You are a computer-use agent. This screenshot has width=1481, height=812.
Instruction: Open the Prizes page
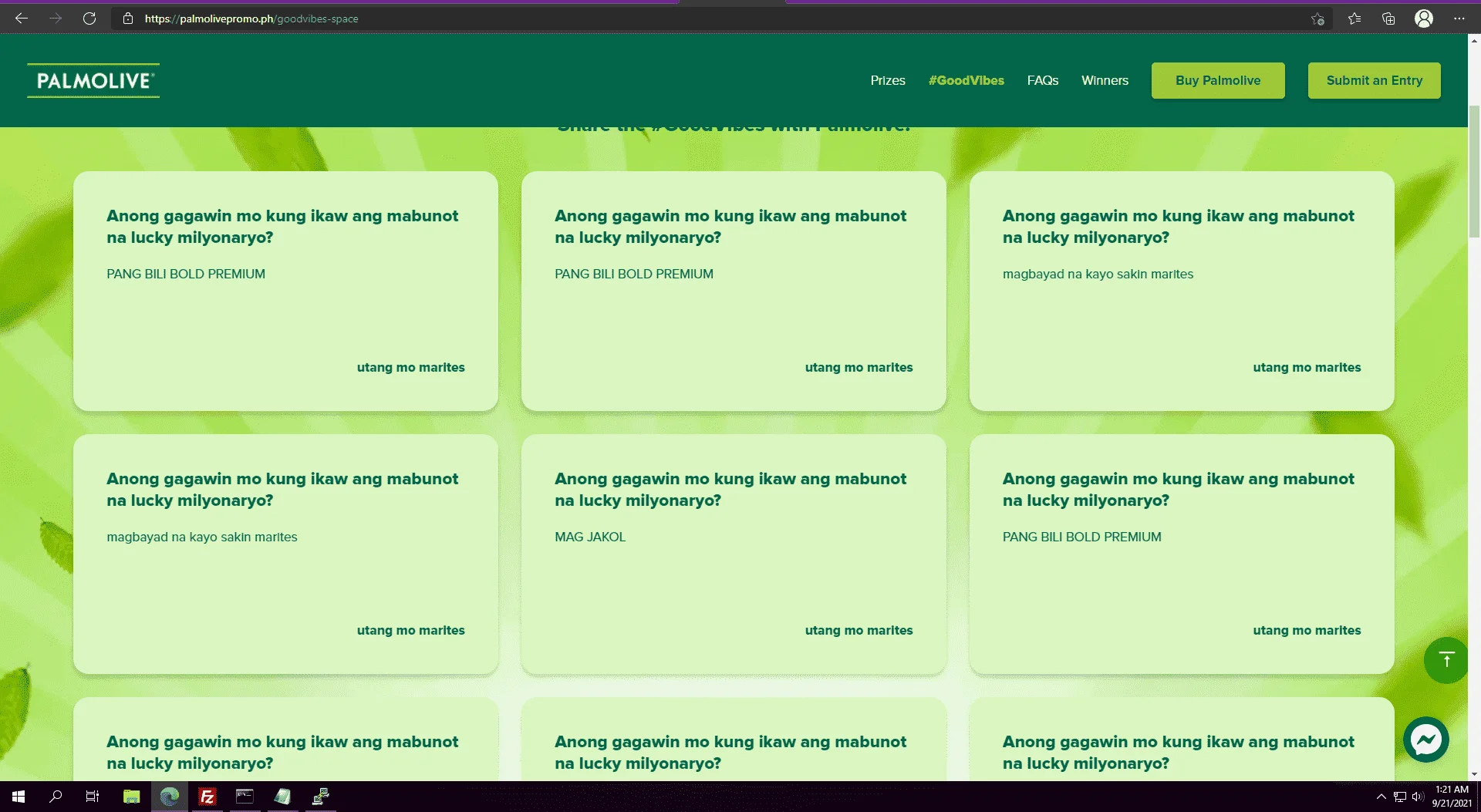[888, 80]
